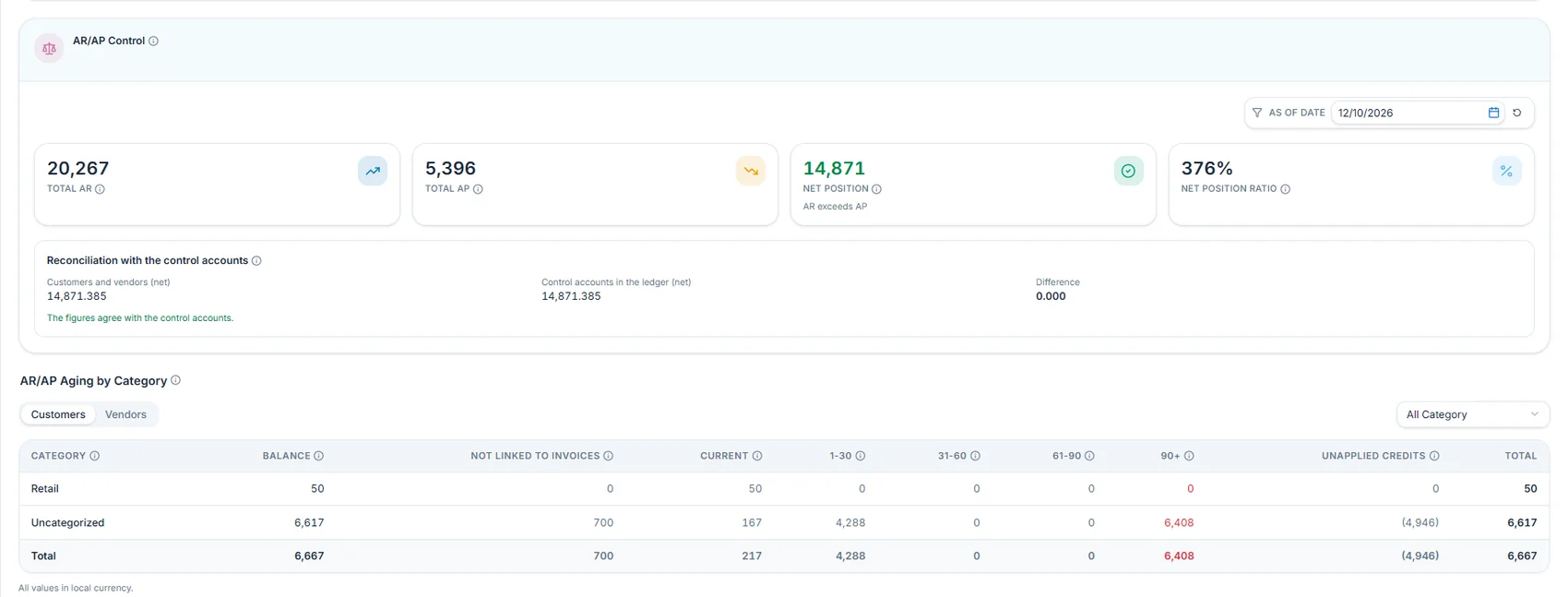Click Uncategorized 90+ value 6,408
This screenshot has height=597, width=1568.
click(x=1179, y=522)
